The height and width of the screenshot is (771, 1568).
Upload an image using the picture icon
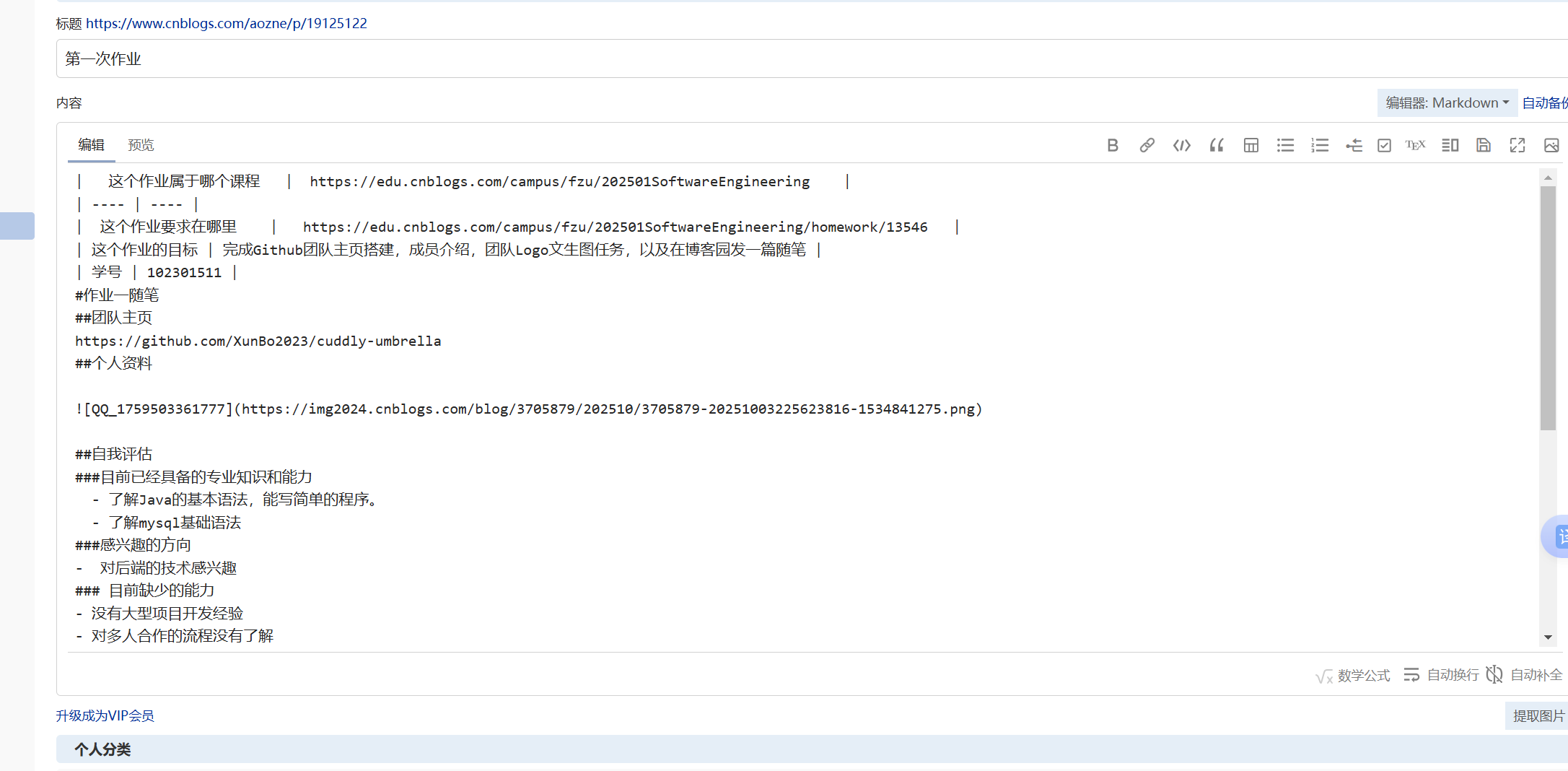1551,145
